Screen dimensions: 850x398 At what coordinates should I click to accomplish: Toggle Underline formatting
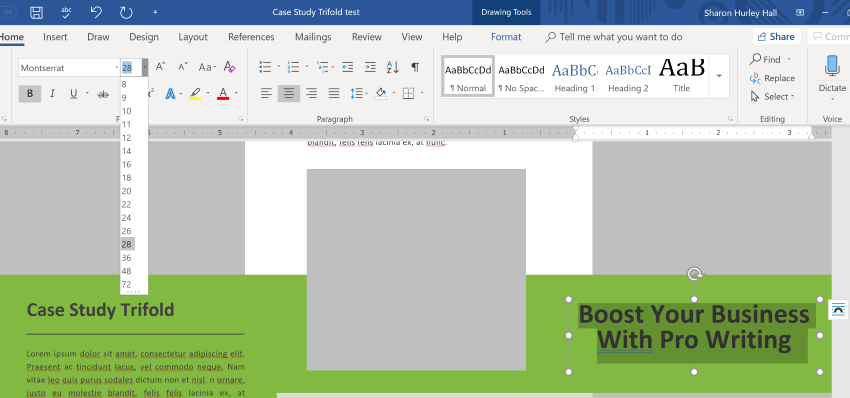(74, 94)
